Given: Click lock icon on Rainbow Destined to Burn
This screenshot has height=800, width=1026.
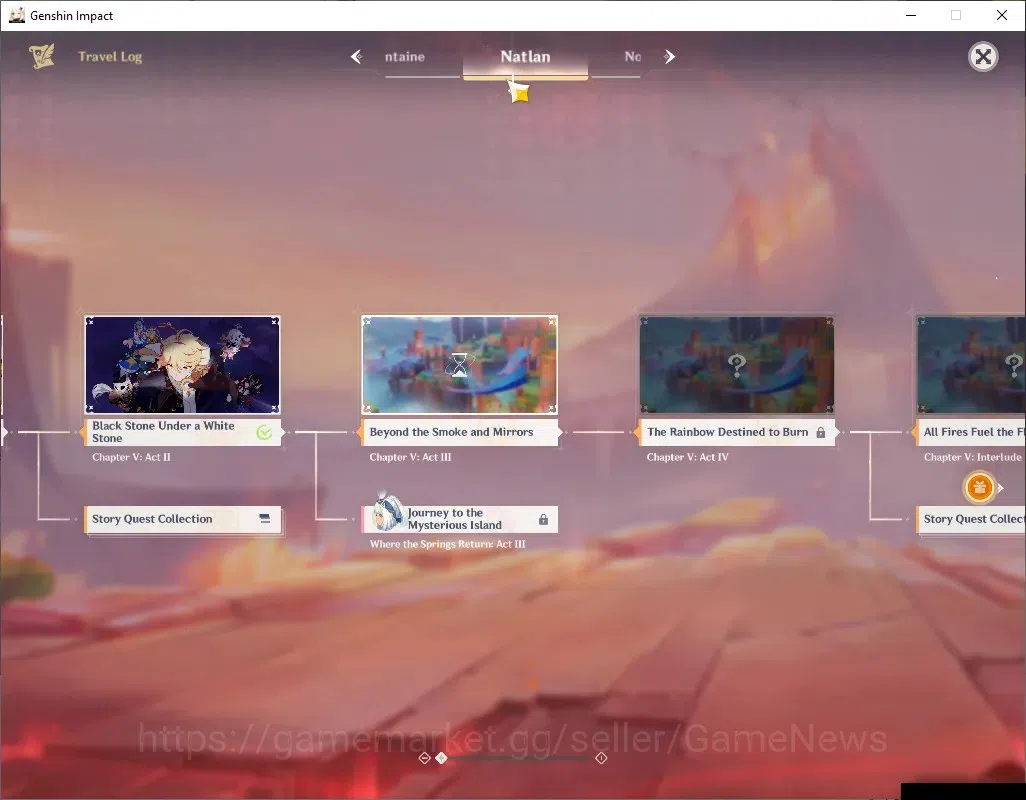Looking at the screenshot, I should 821,432.
